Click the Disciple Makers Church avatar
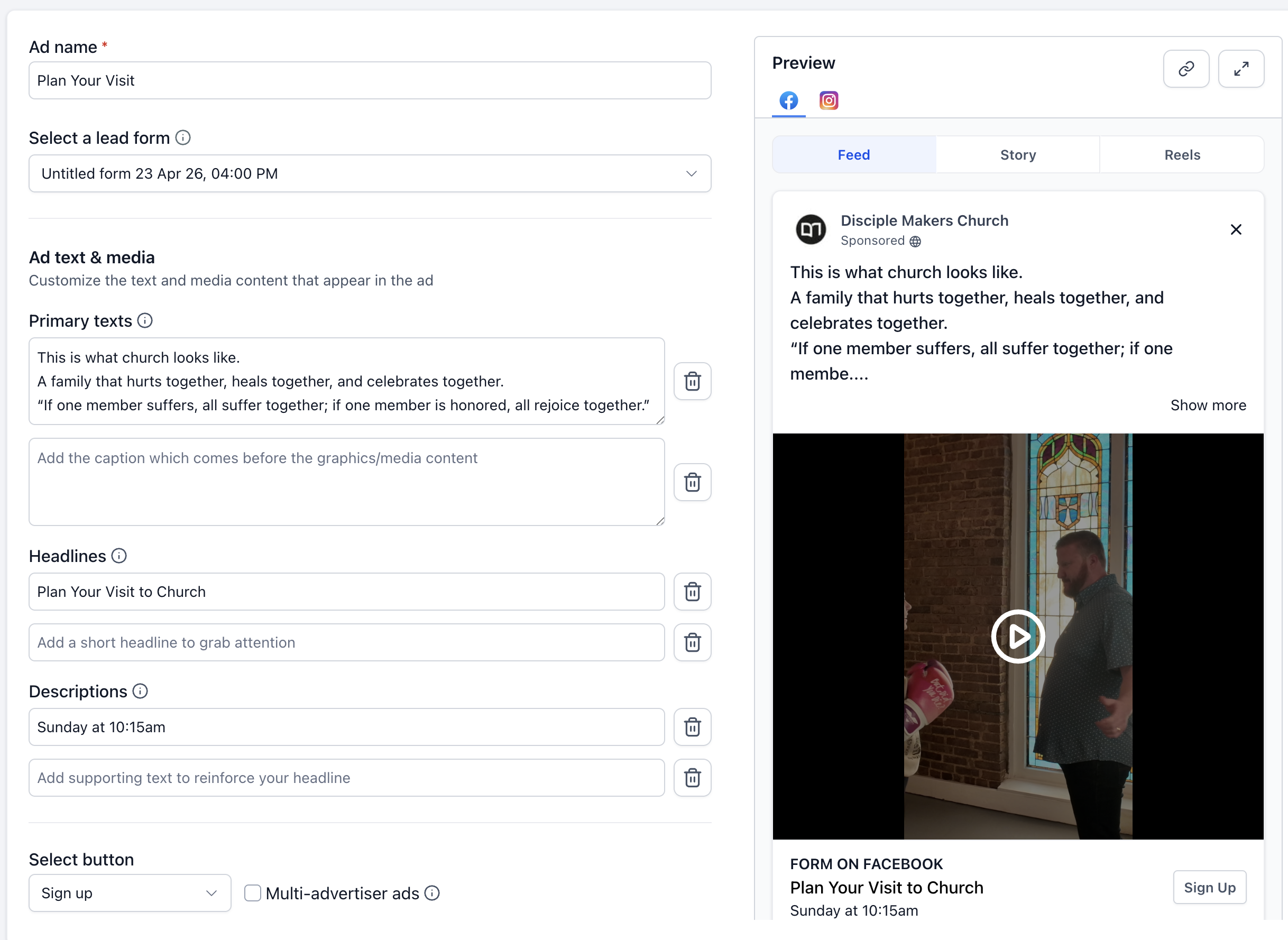Image resolution: width=1288 pixels, height=940 pixels. pos(810,229)
